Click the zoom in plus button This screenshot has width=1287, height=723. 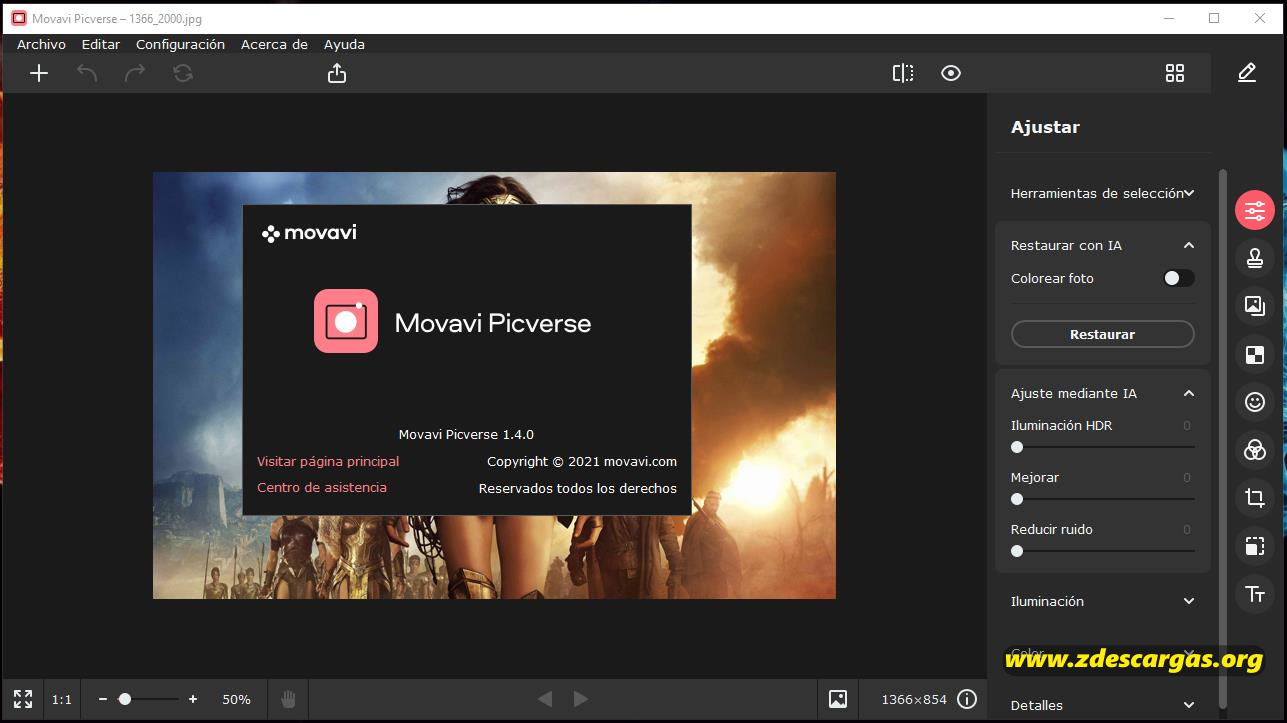[193, 699]
